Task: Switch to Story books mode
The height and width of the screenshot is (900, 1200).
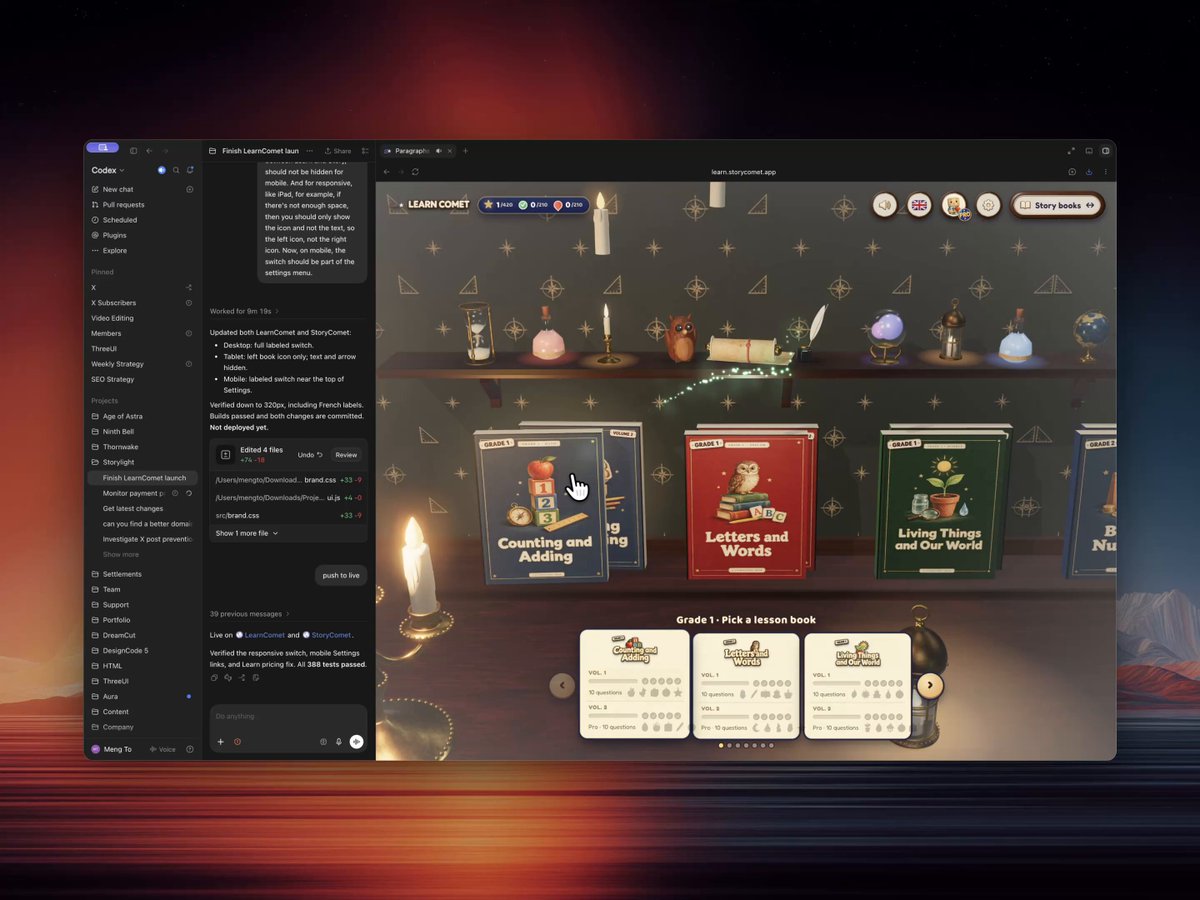Action: pos(1057,205)
